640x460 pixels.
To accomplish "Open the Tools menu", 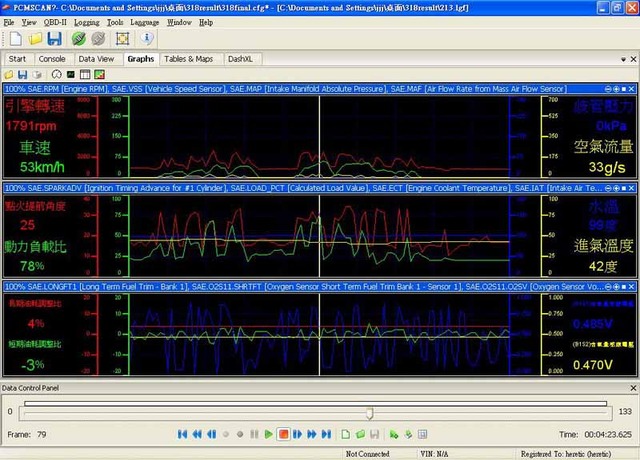I will pyautogui.click(x=115, y=21).
